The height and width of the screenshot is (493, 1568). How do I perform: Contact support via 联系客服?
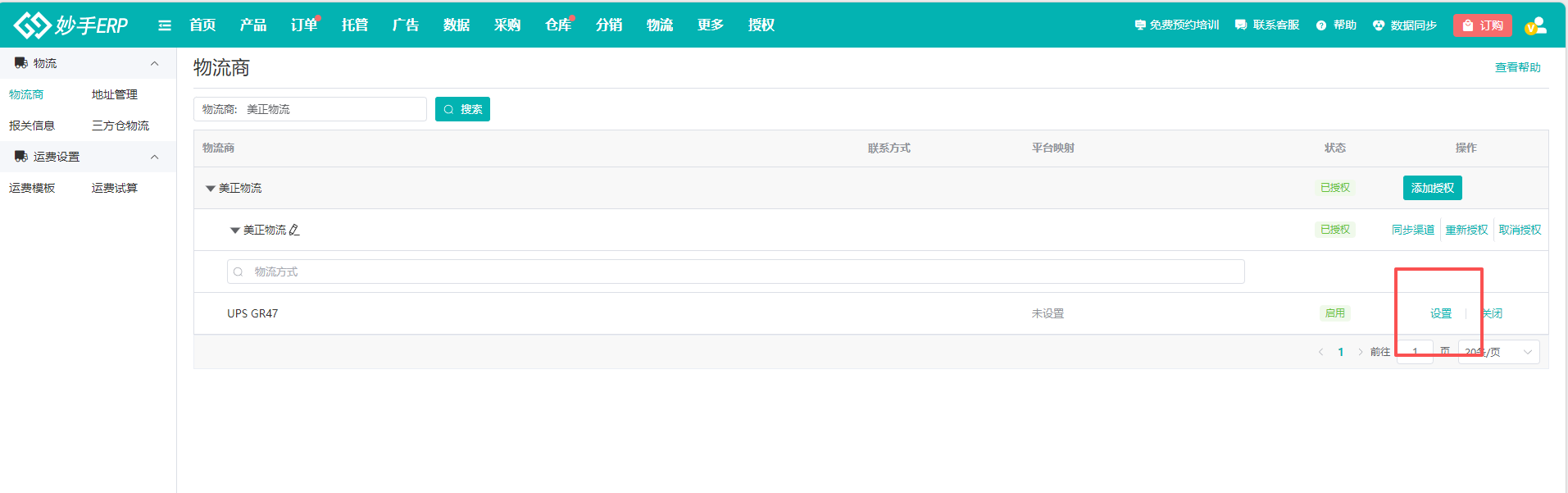point(1267,25)
